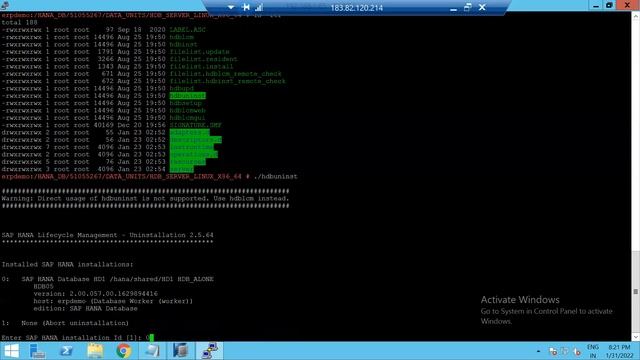Restore down the remote desktop session
Screen dimensions: 640x360
[x=468, y=7]
